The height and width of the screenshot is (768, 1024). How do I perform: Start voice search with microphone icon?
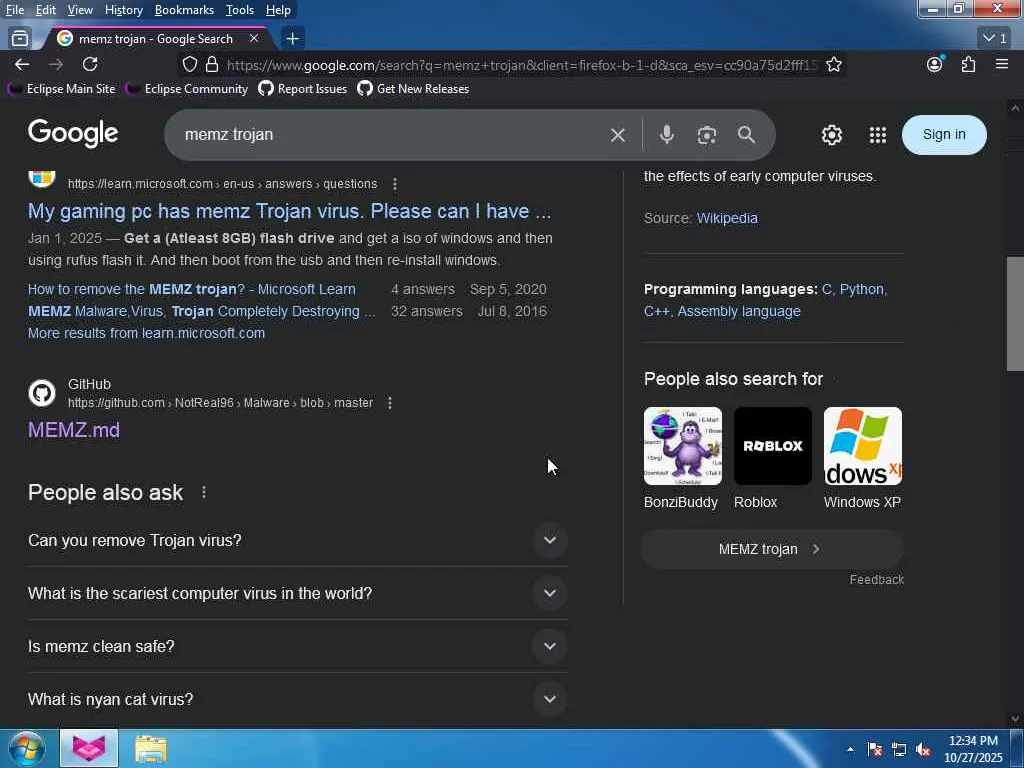click(x=666, y=135)
